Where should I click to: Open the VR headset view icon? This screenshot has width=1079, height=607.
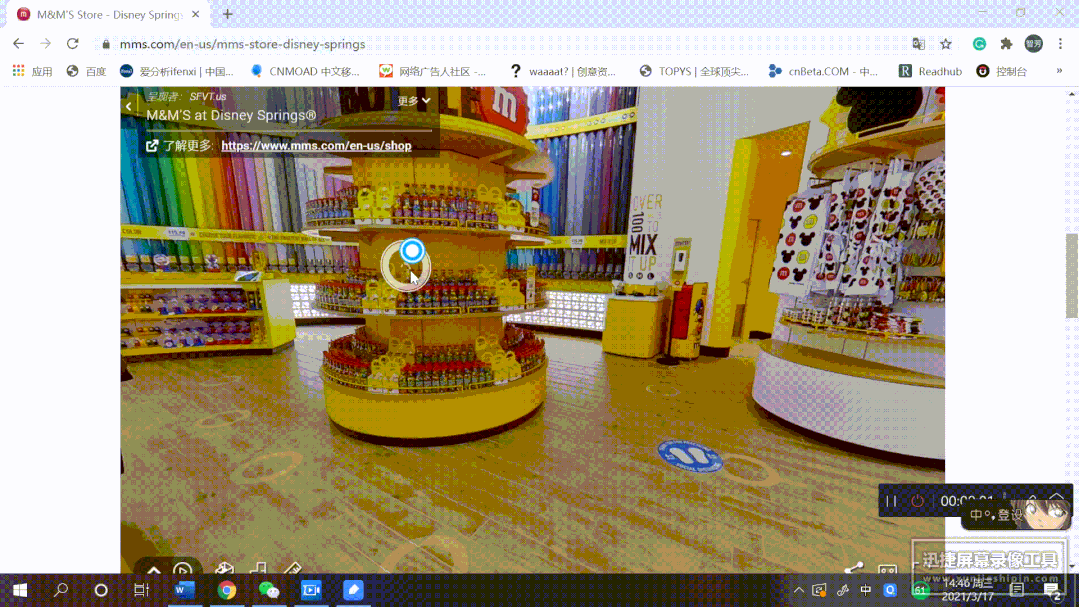pyautogui.click(x=226, y=570)
